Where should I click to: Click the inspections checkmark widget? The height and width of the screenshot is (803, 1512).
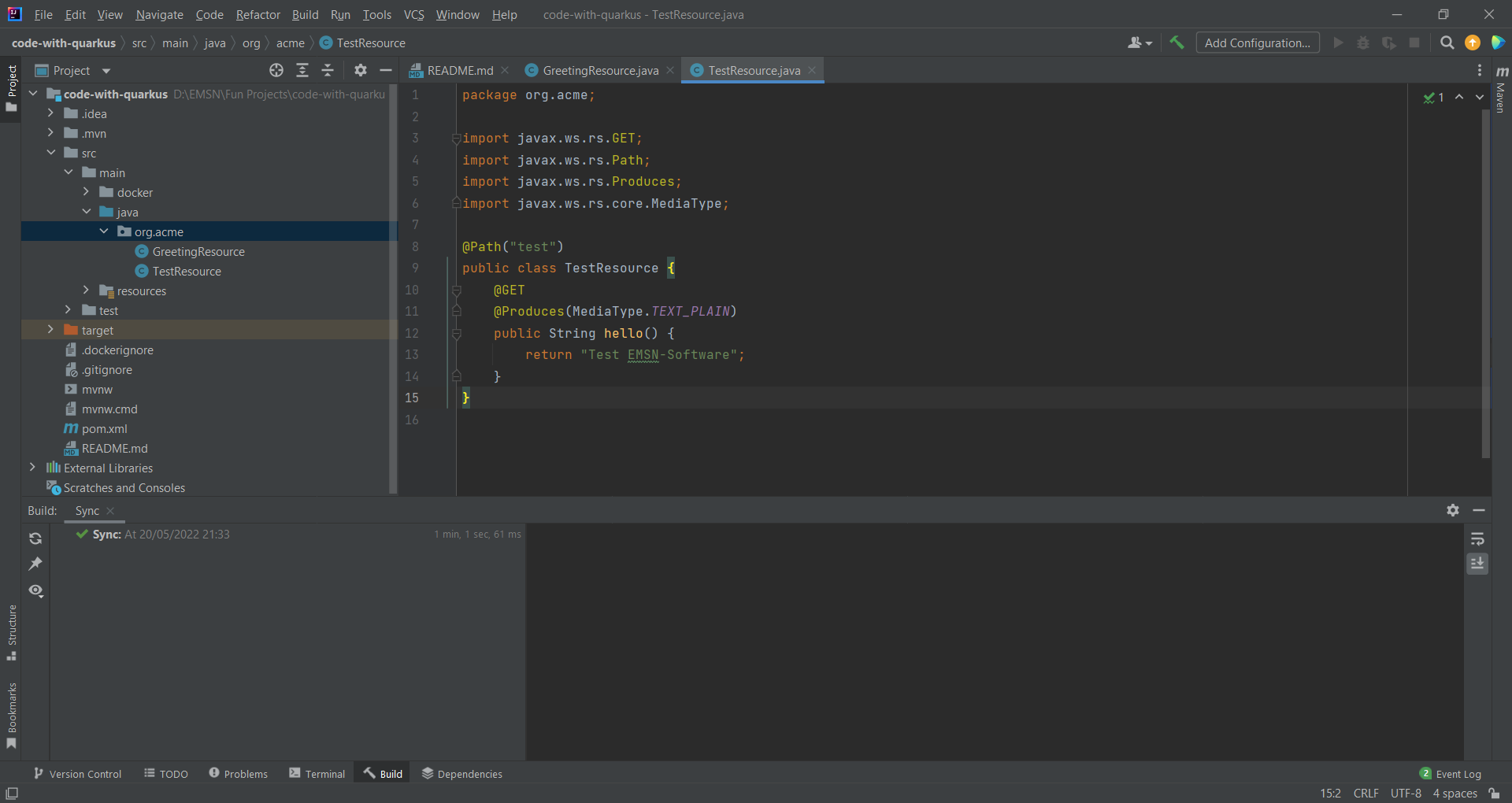(1434, 98)
